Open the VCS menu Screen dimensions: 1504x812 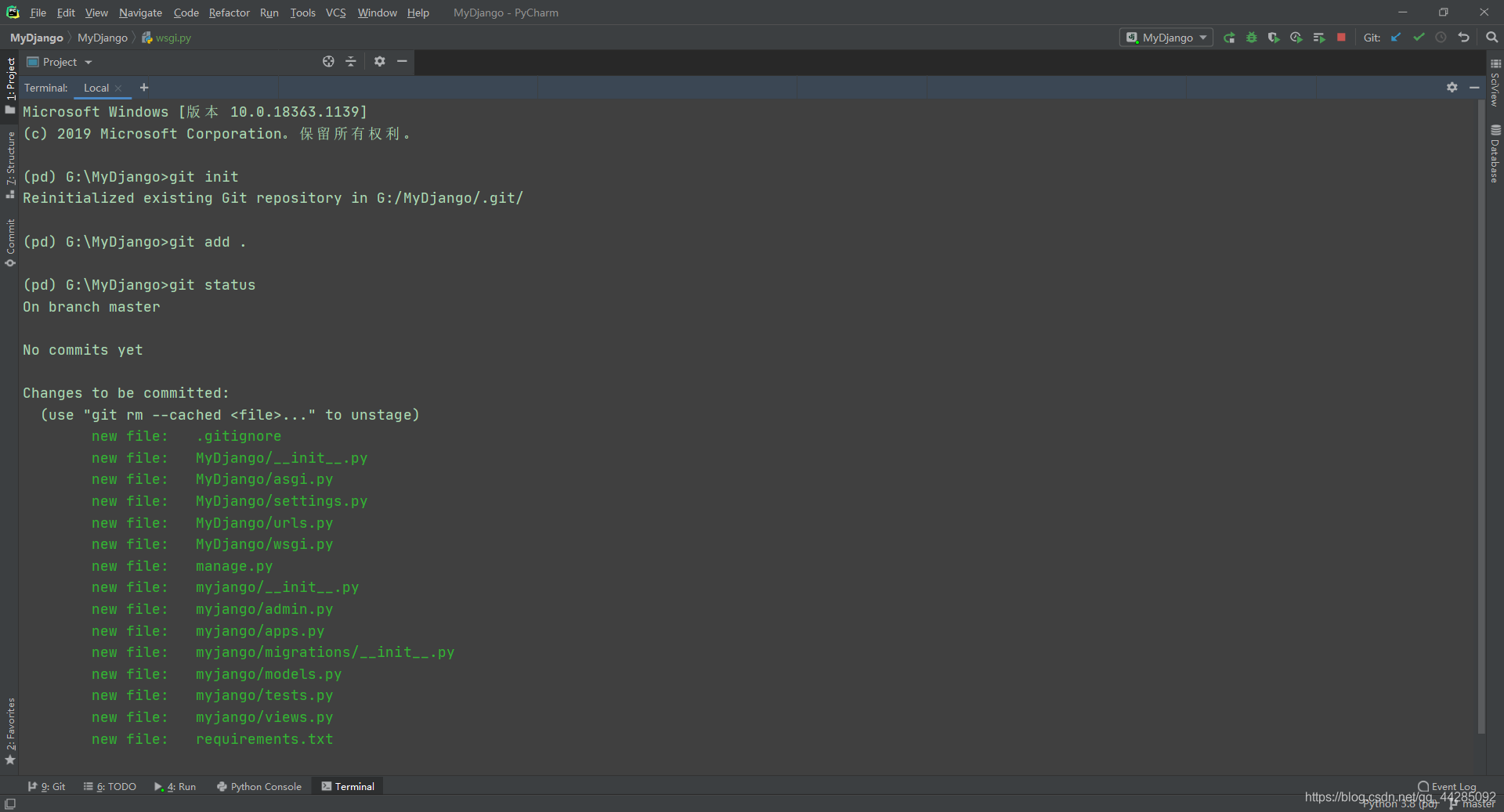click(x=336, y=13)
